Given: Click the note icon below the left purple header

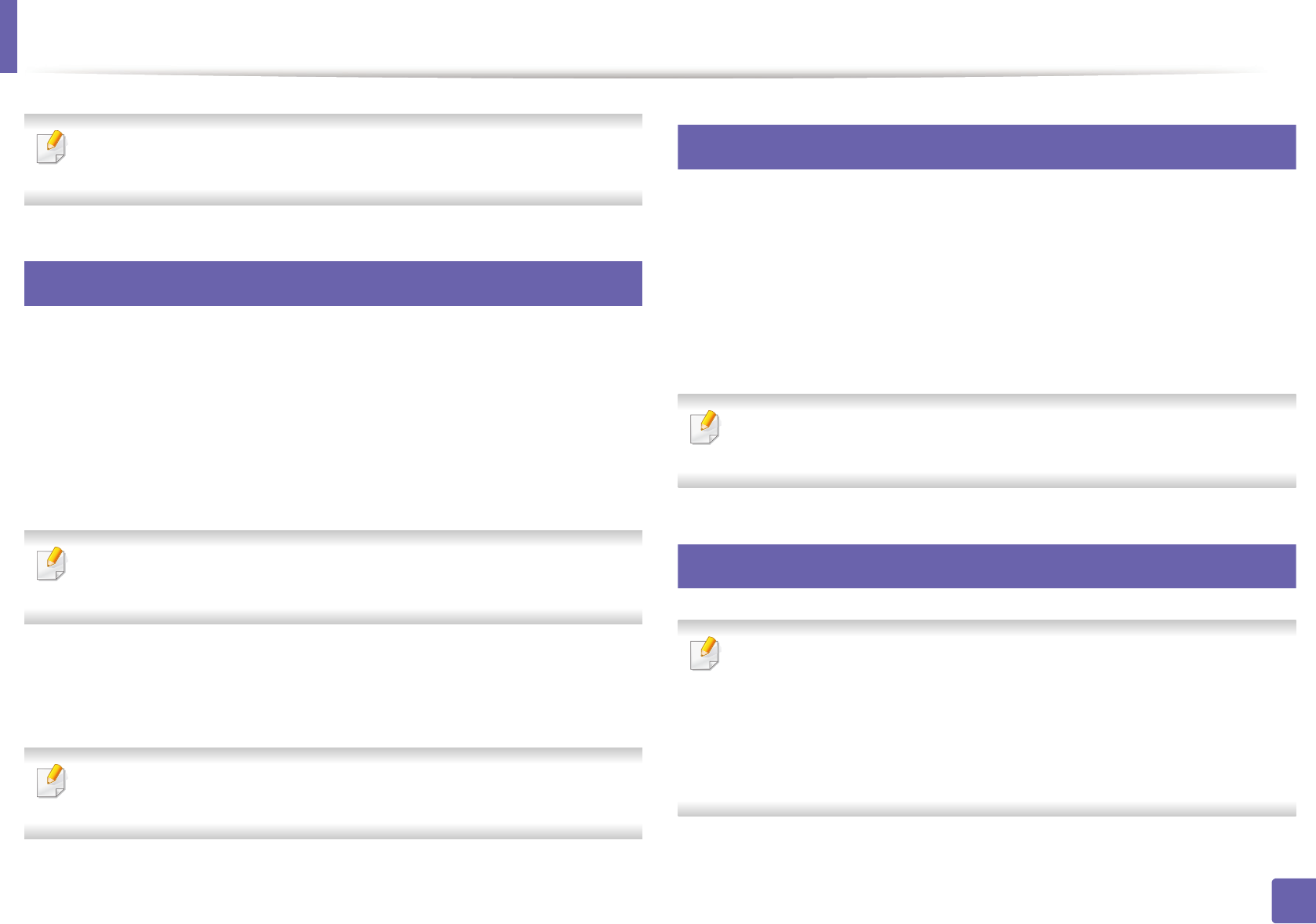Looking at the screenshot, I should 52,565.
